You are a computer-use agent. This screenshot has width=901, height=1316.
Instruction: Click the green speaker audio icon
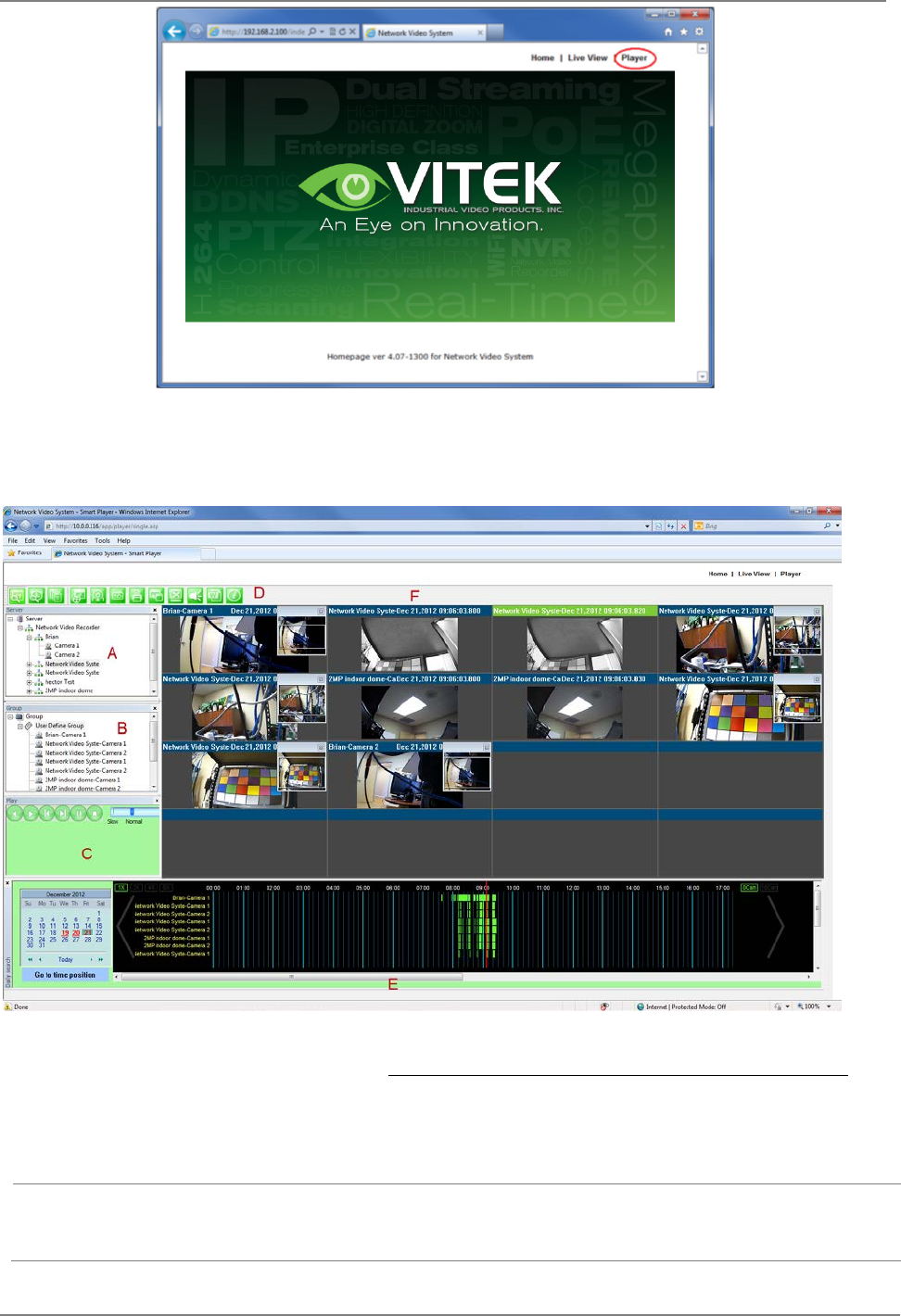click(196, 595)
